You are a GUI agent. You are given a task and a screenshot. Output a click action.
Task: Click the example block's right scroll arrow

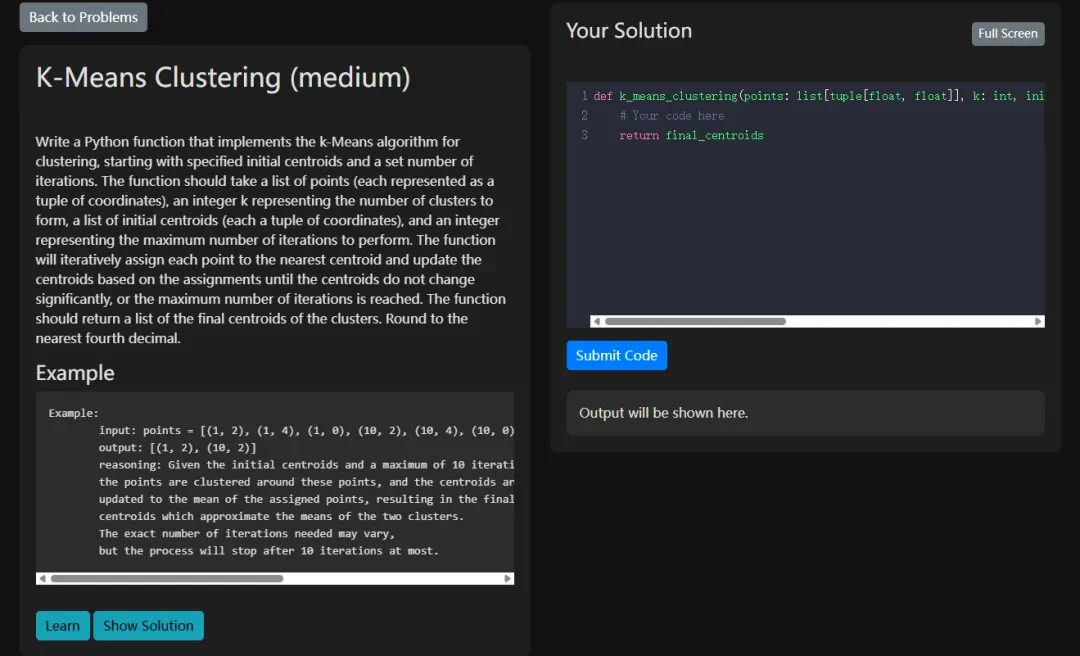[x=507, y=579]
